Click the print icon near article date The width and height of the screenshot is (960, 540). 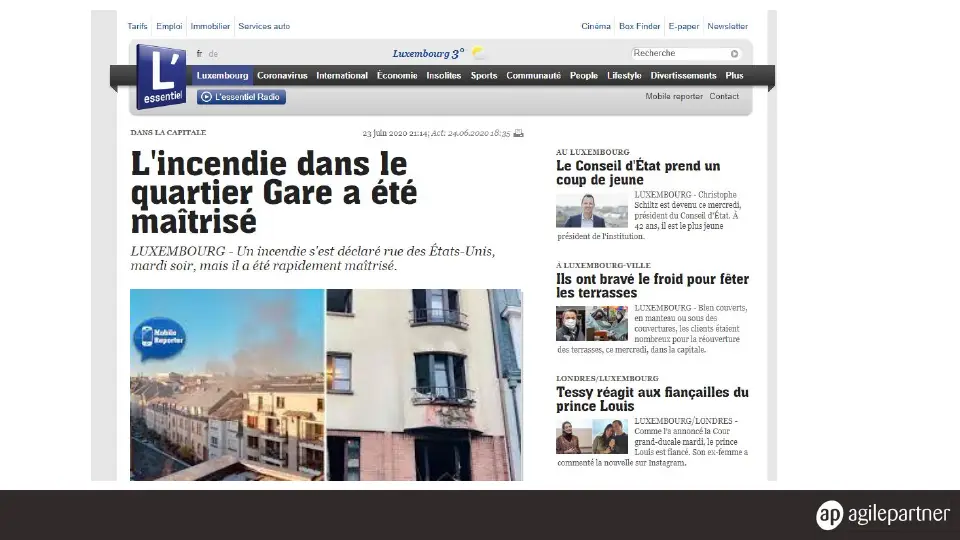click(519, 133)
